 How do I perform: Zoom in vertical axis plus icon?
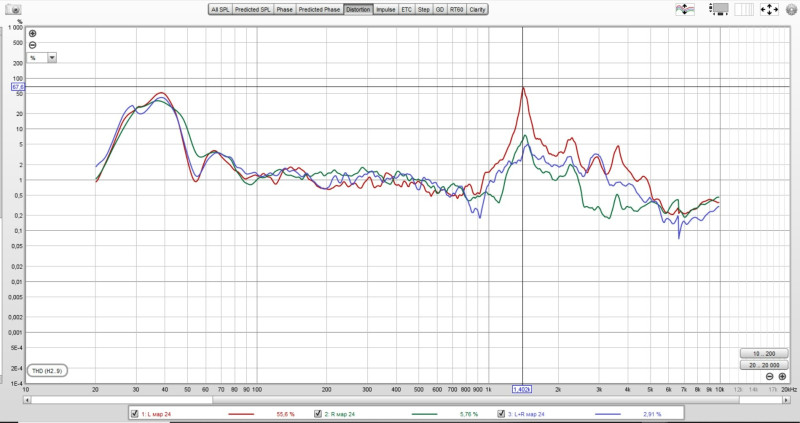[x=33, y=34]
